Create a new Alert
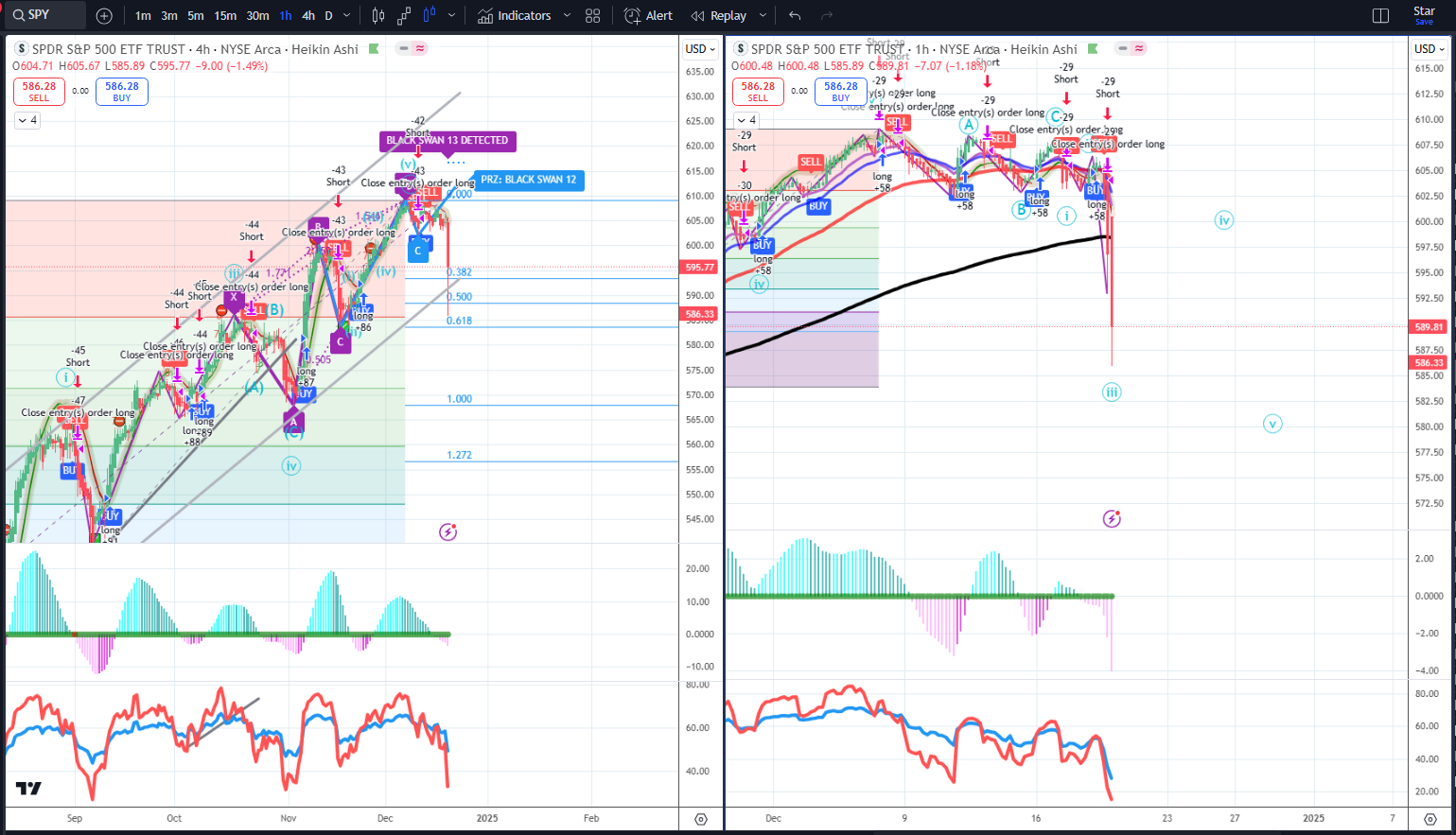This screenshot has width=1456, height=835. click(649, 15)
